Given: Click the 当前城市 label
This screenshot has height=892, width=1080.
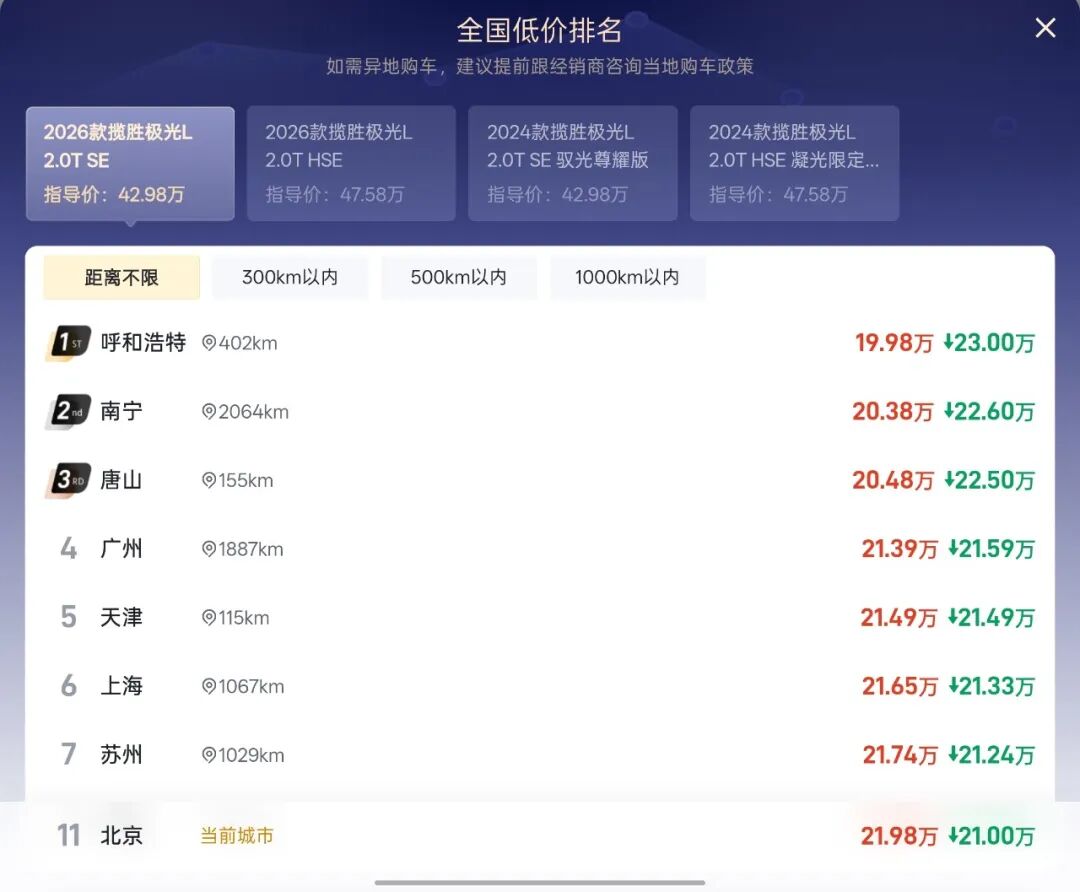Looking at the screenshot, I should 237,836.
